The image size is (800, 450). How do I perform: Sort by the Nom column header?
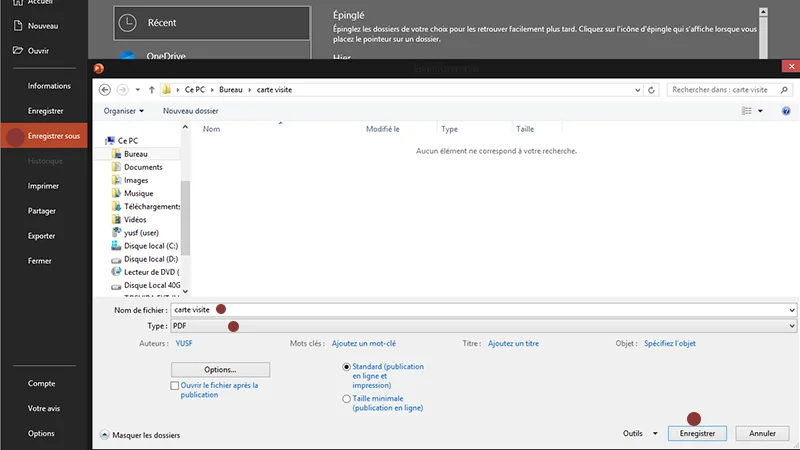211,129
